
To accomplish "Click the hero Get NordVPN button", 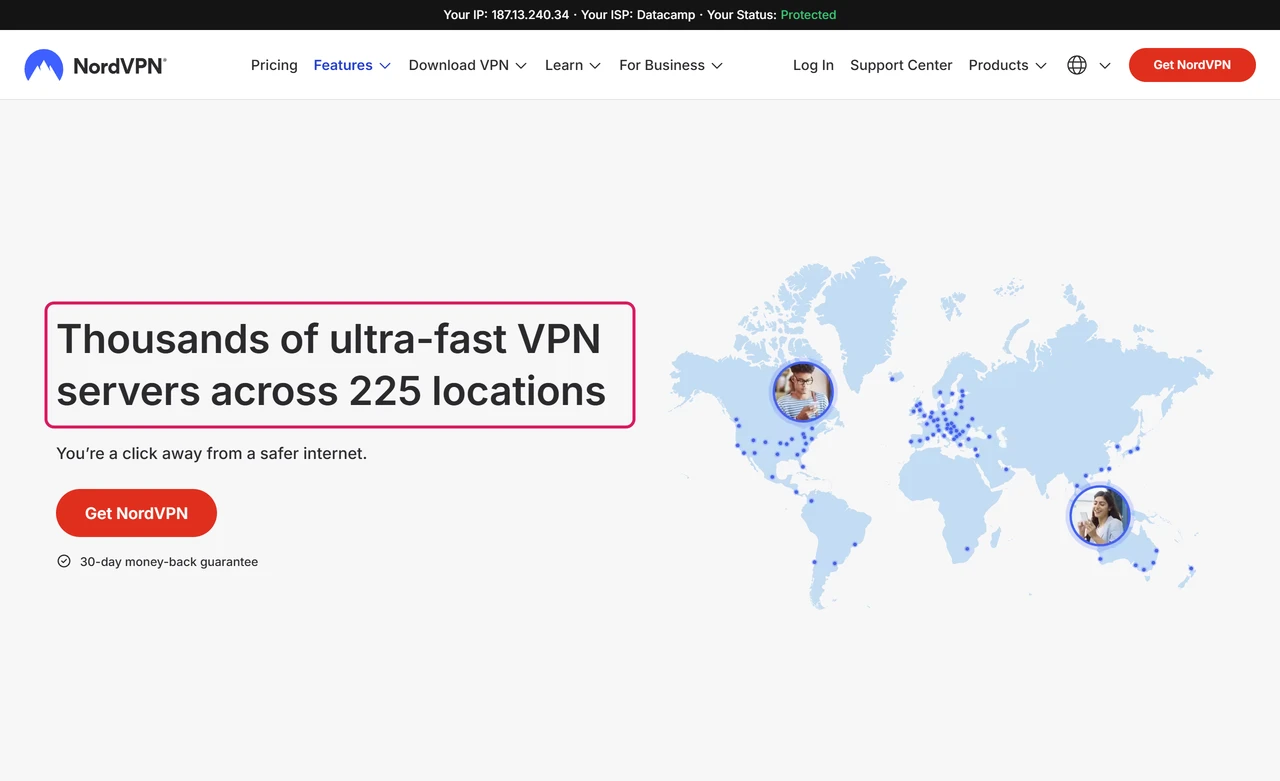I will point(136,513).
